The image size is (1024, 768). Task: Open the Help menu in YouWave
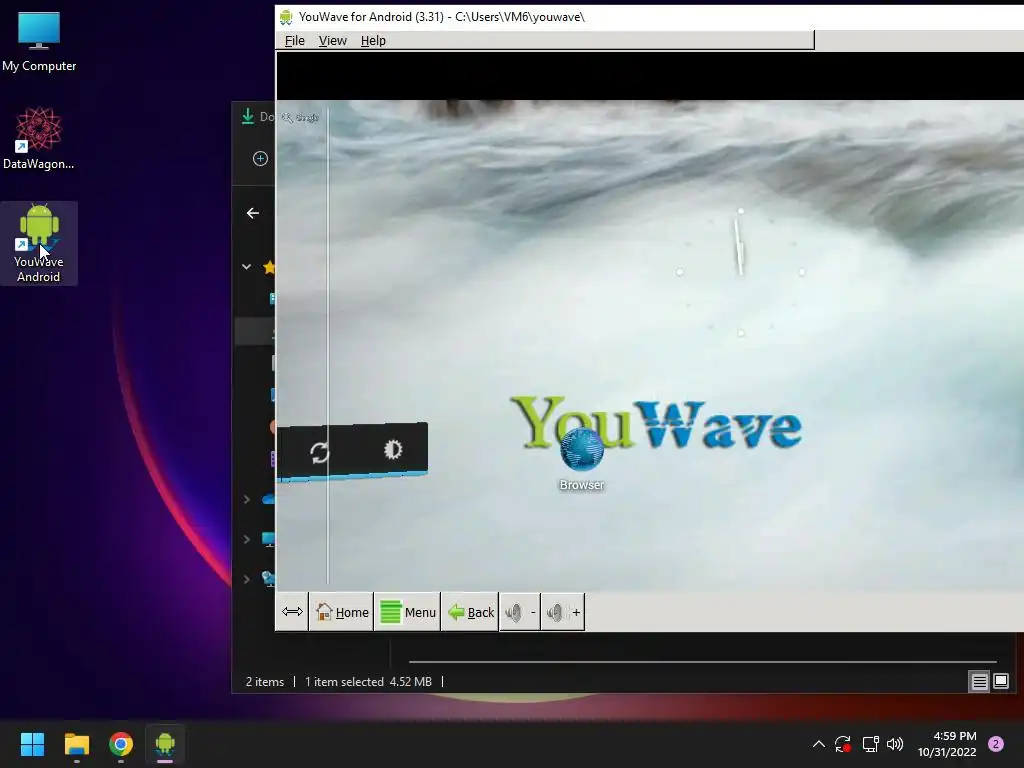tap(373, 40)
